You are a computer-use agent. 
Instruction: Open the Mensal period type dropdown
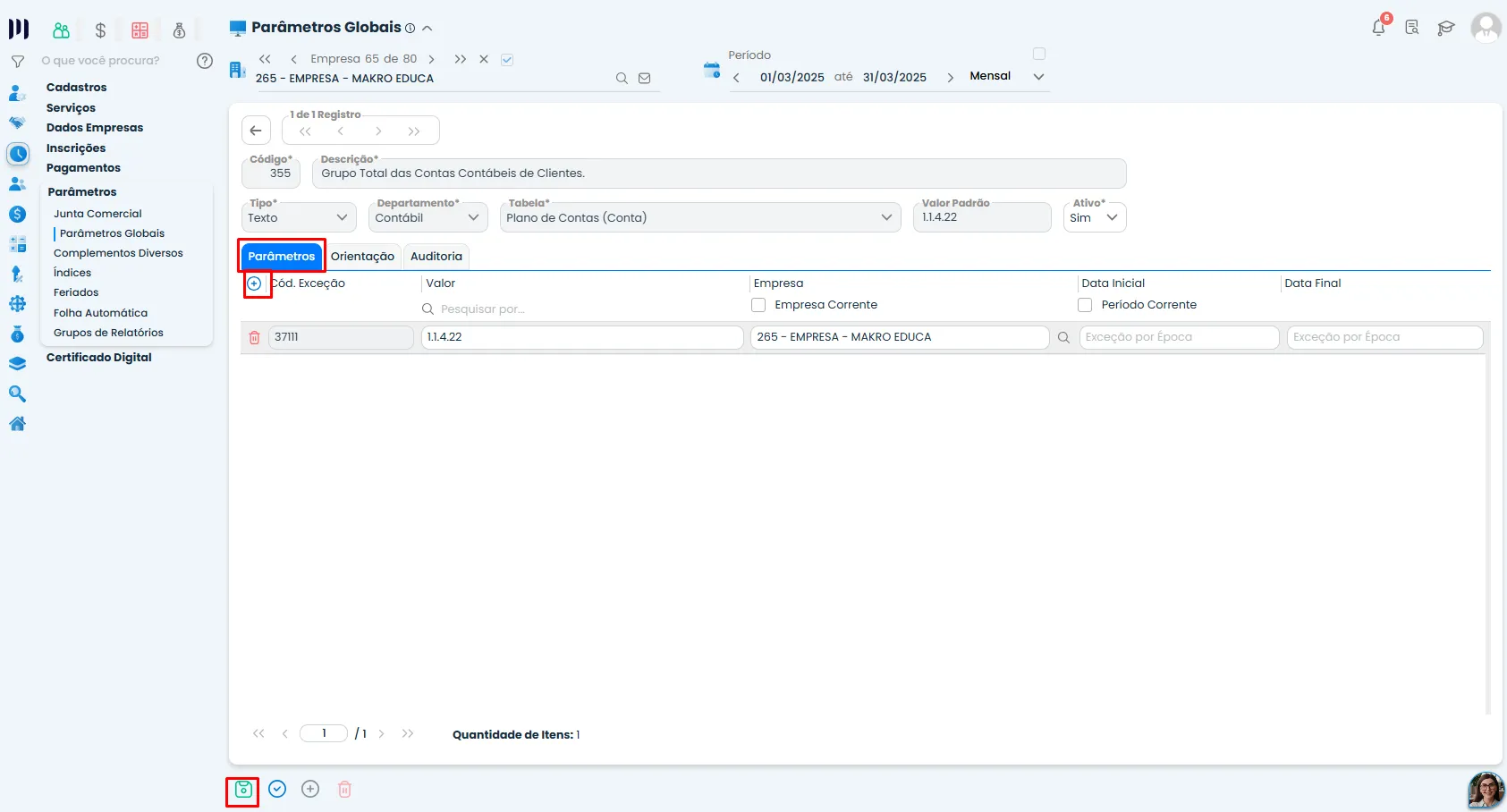[x=1006, y=77]
